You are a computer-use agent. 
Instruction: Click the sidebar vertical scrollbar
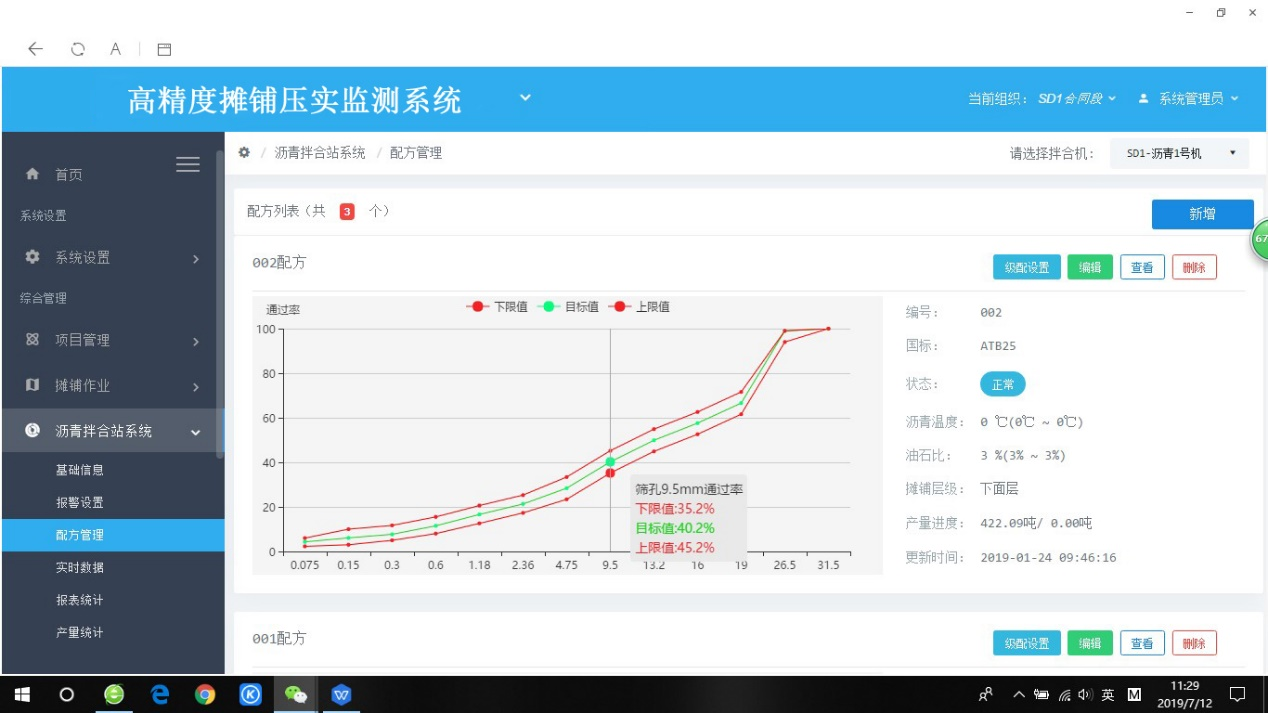coord(220,304)
